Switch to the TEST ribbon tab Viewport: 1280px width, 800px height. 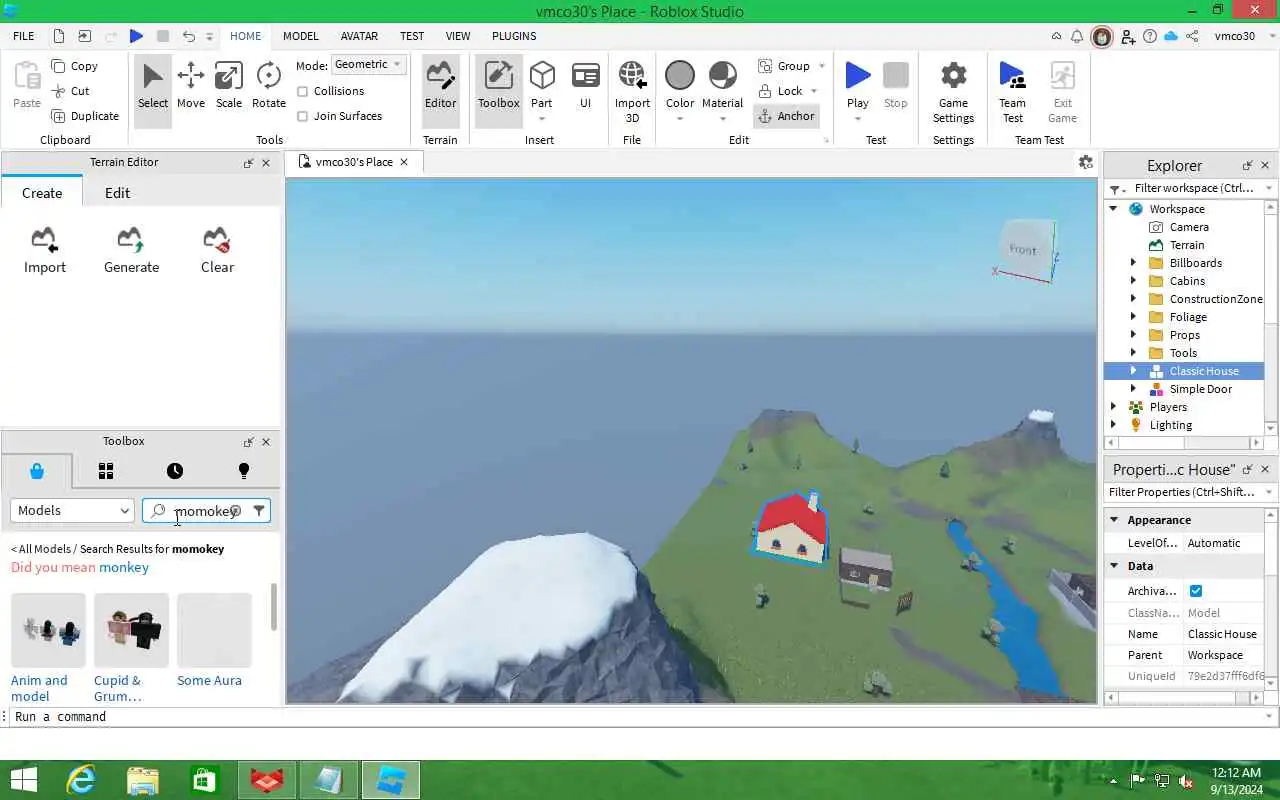point(412,36)
